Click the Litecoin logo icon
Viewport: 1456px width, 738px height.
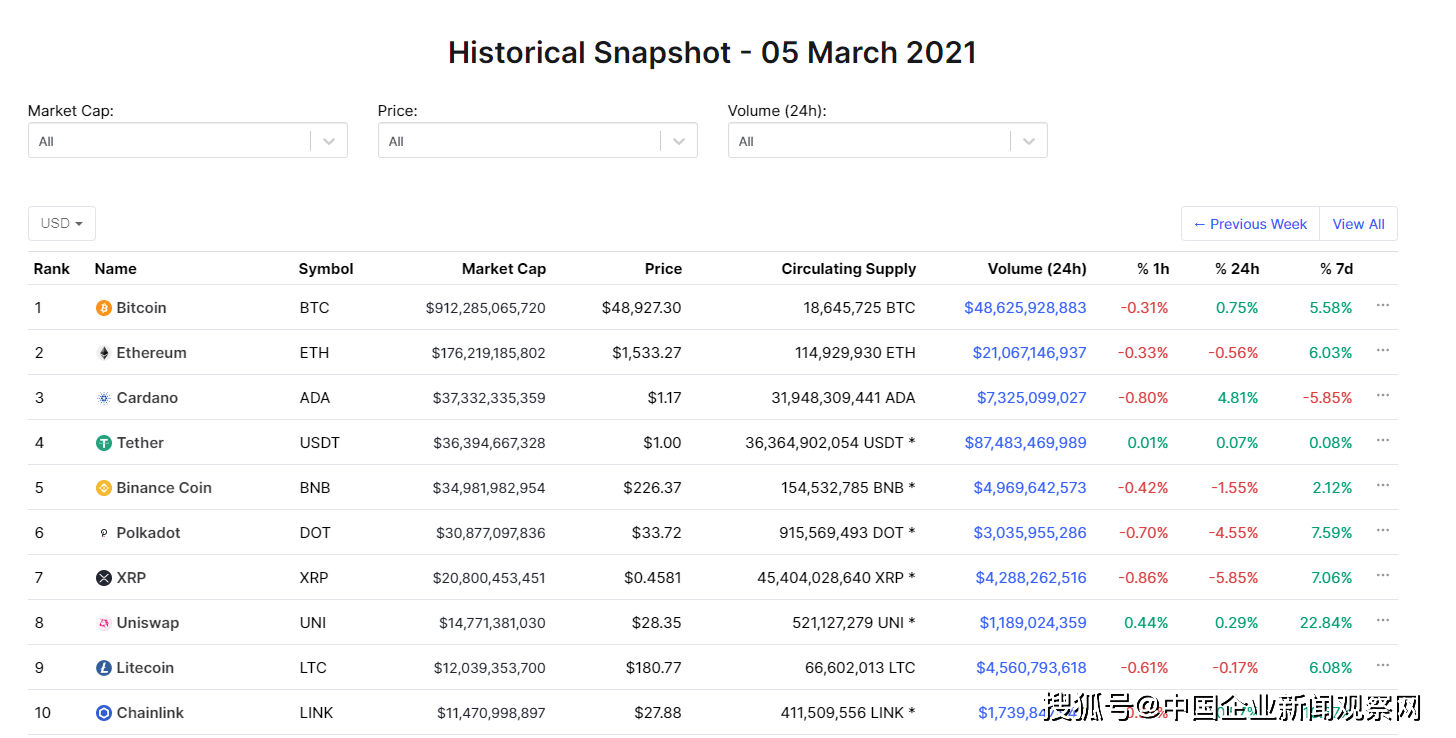[103, 668]
